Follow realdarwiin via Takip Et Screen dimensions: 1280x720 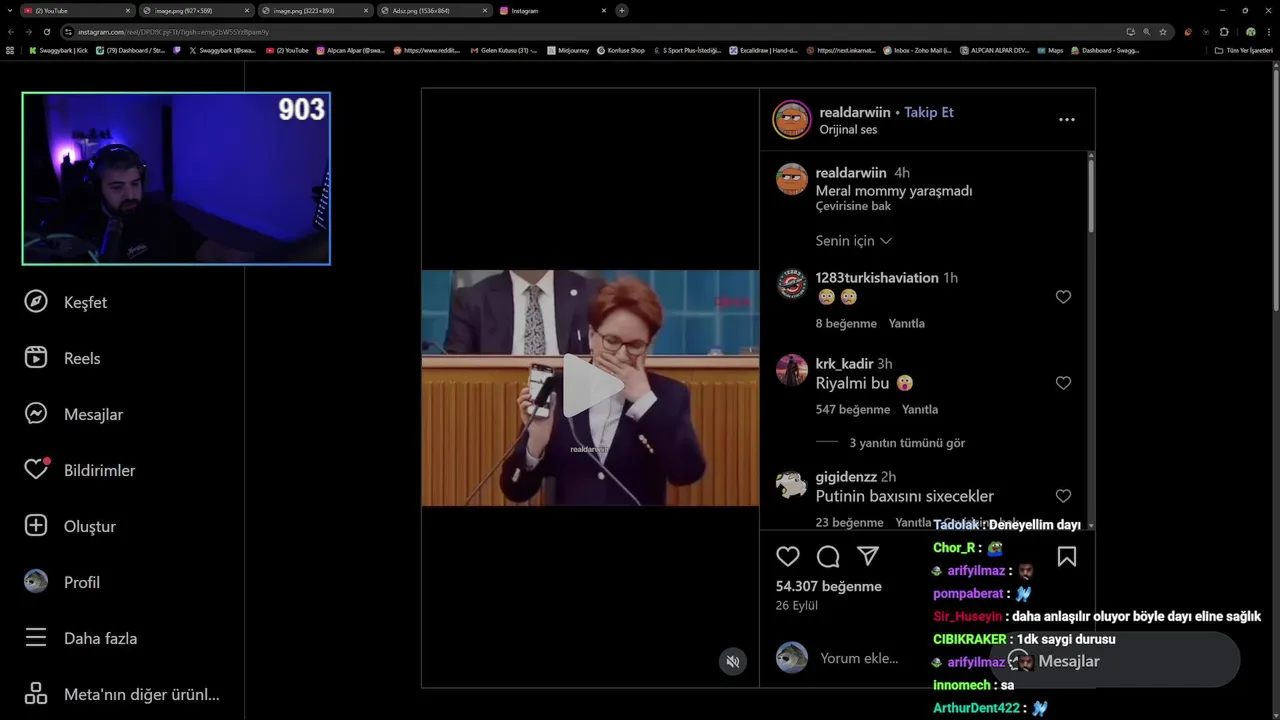click(x=929, y=112)
